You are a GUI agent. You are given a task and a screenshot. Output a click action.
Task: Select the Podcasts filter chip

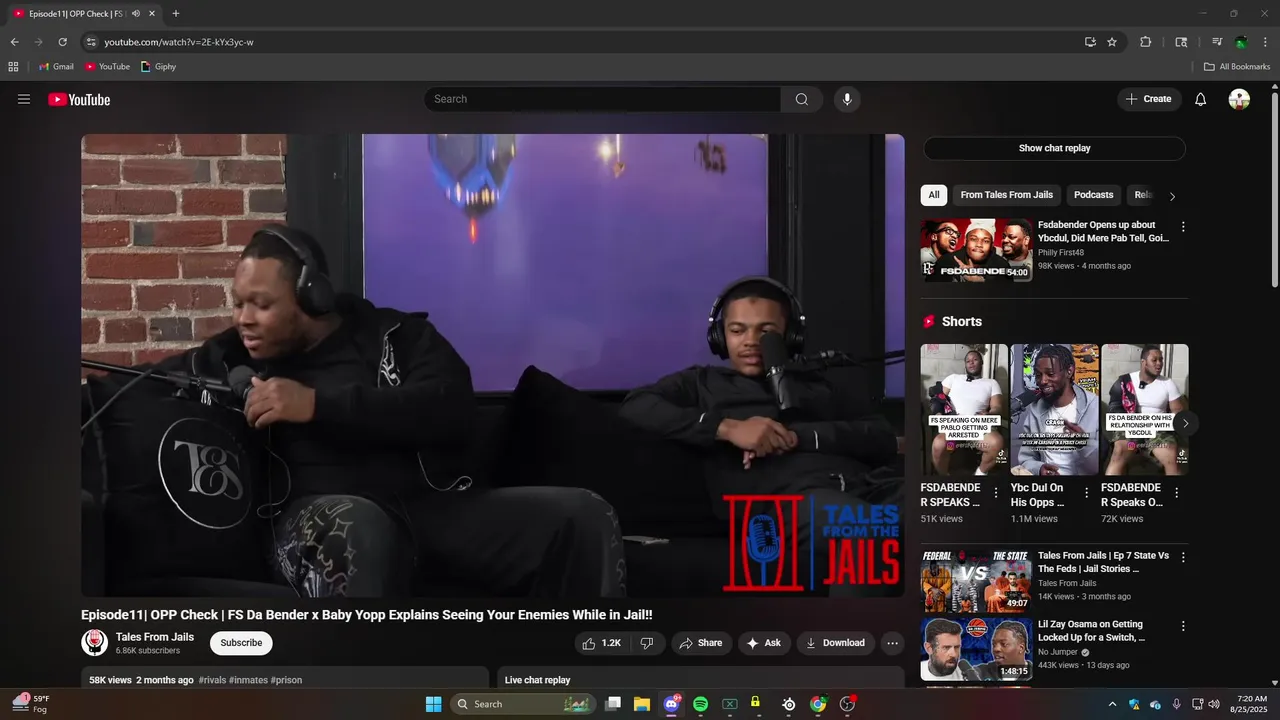coord(1094,195)
